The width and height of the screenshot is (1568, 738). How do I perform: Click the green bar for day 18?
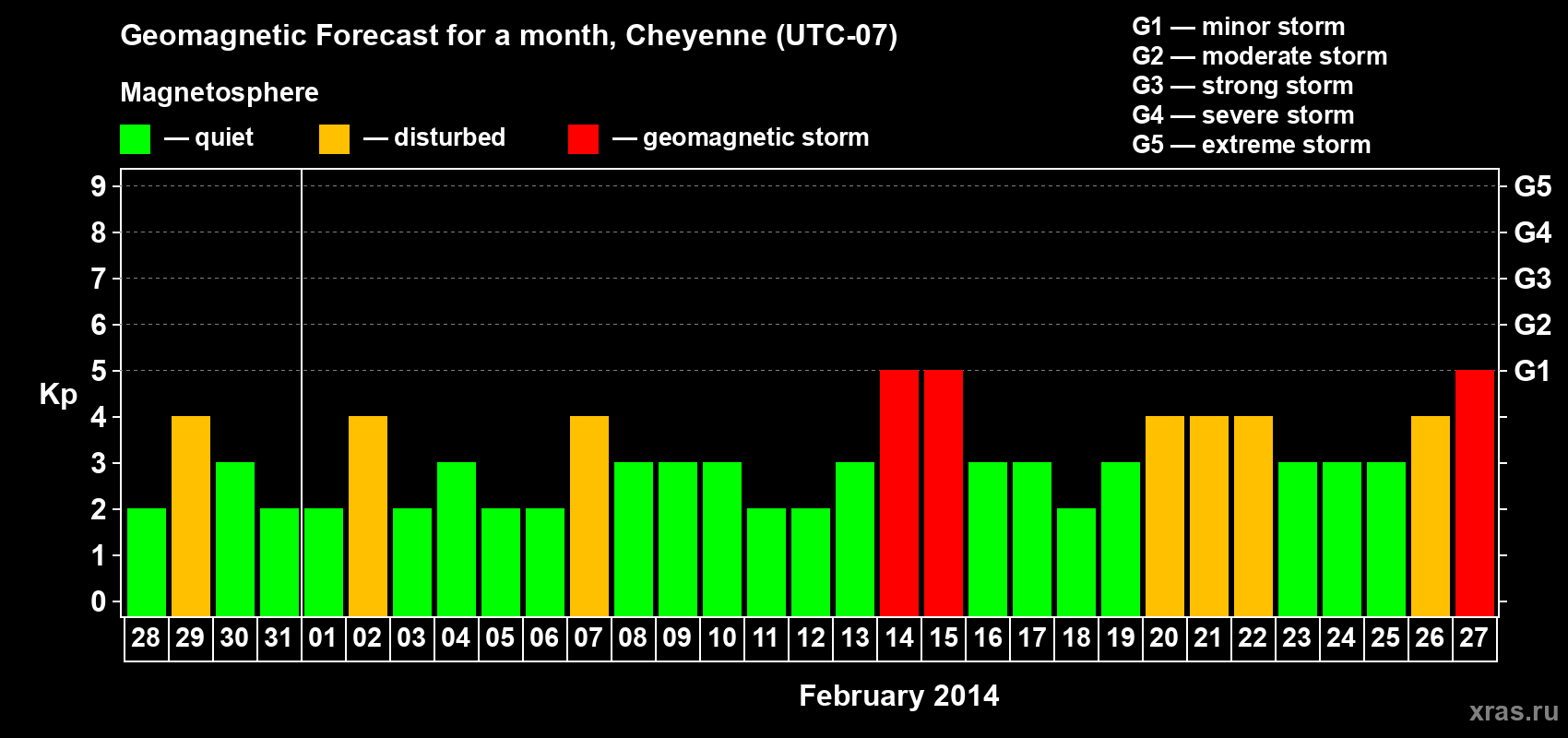click(x=1076, y=563)
